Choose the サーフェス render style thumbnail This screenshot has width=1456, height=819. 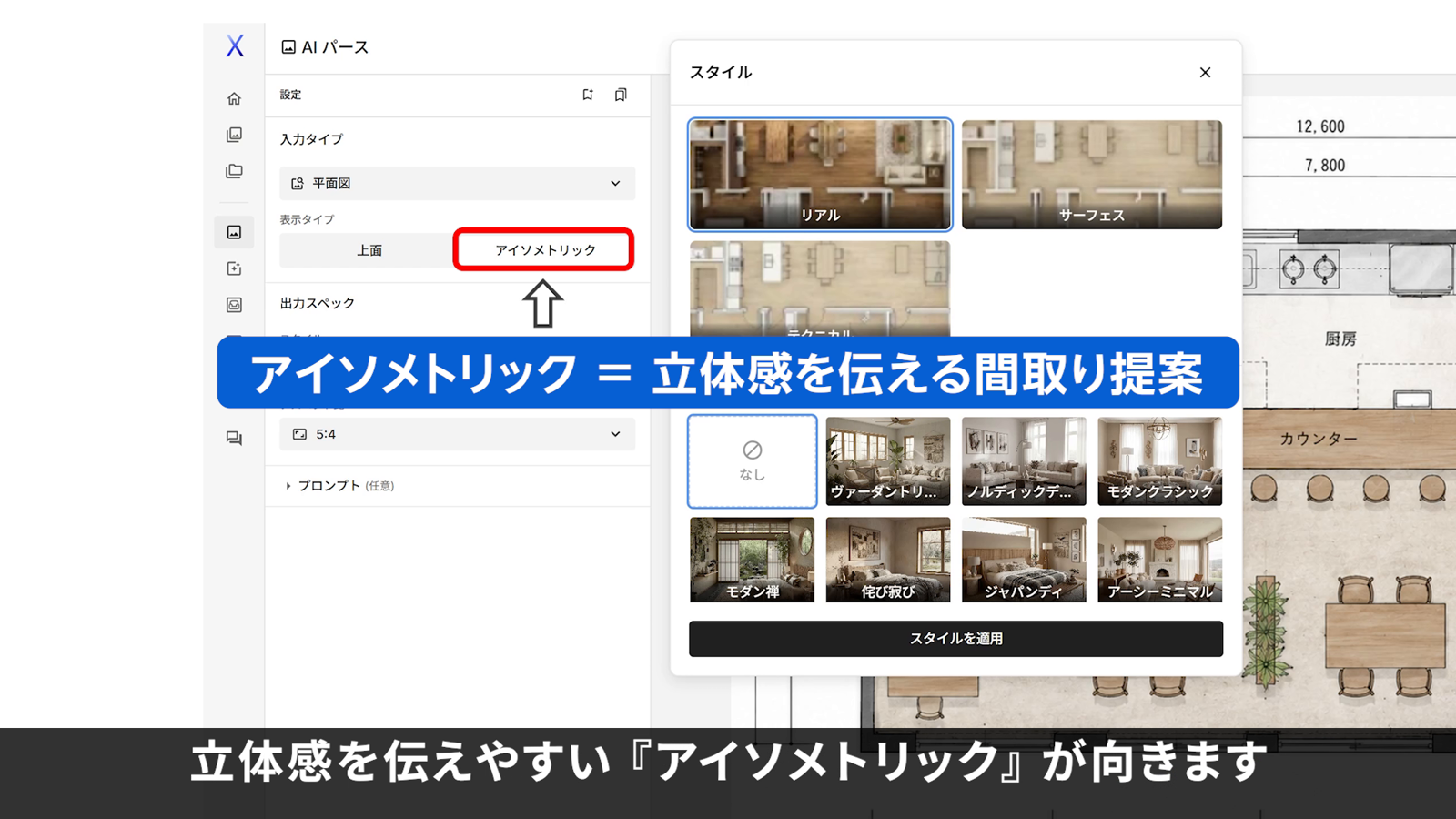1092,175
